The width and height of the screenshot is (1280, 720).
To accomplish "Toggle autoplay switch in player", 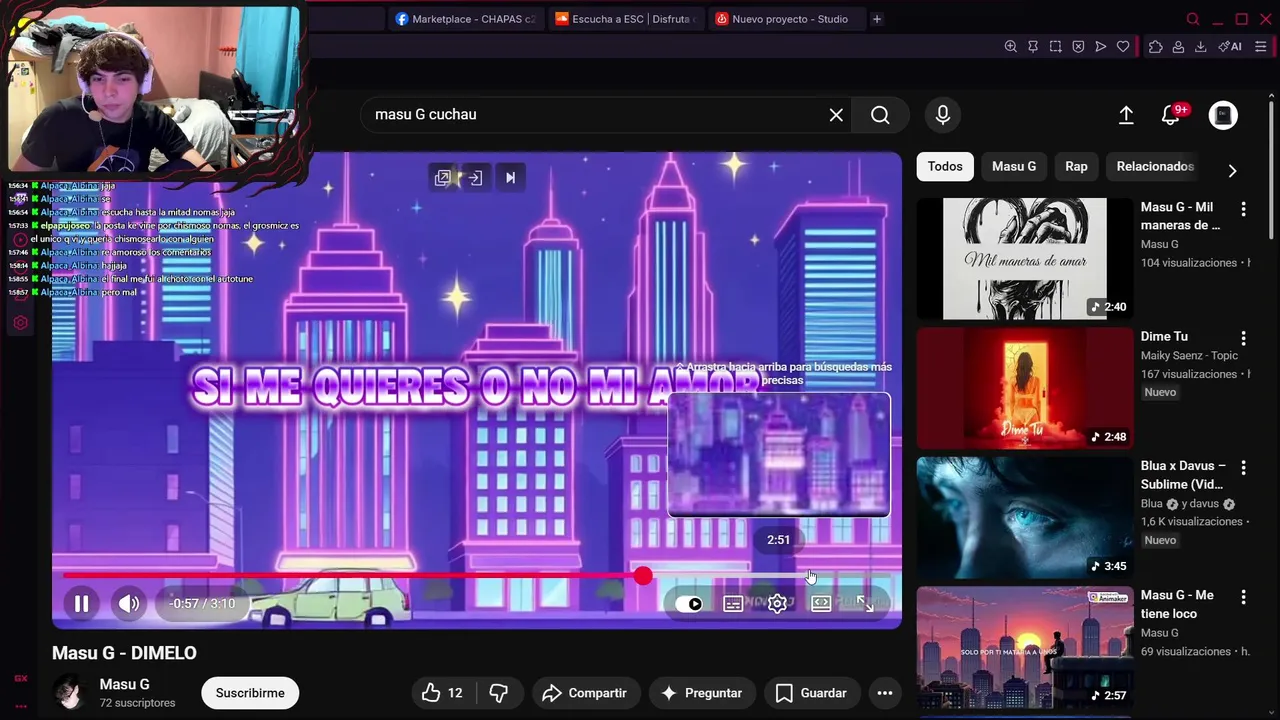I will (689, 604).
